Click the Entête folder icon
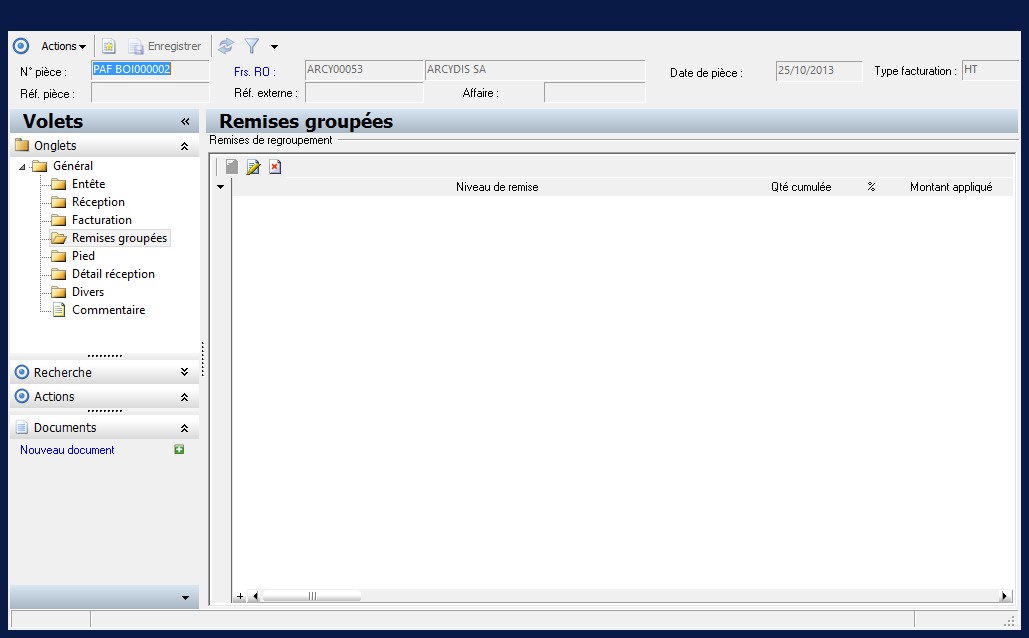 click(x=59, y=184)
